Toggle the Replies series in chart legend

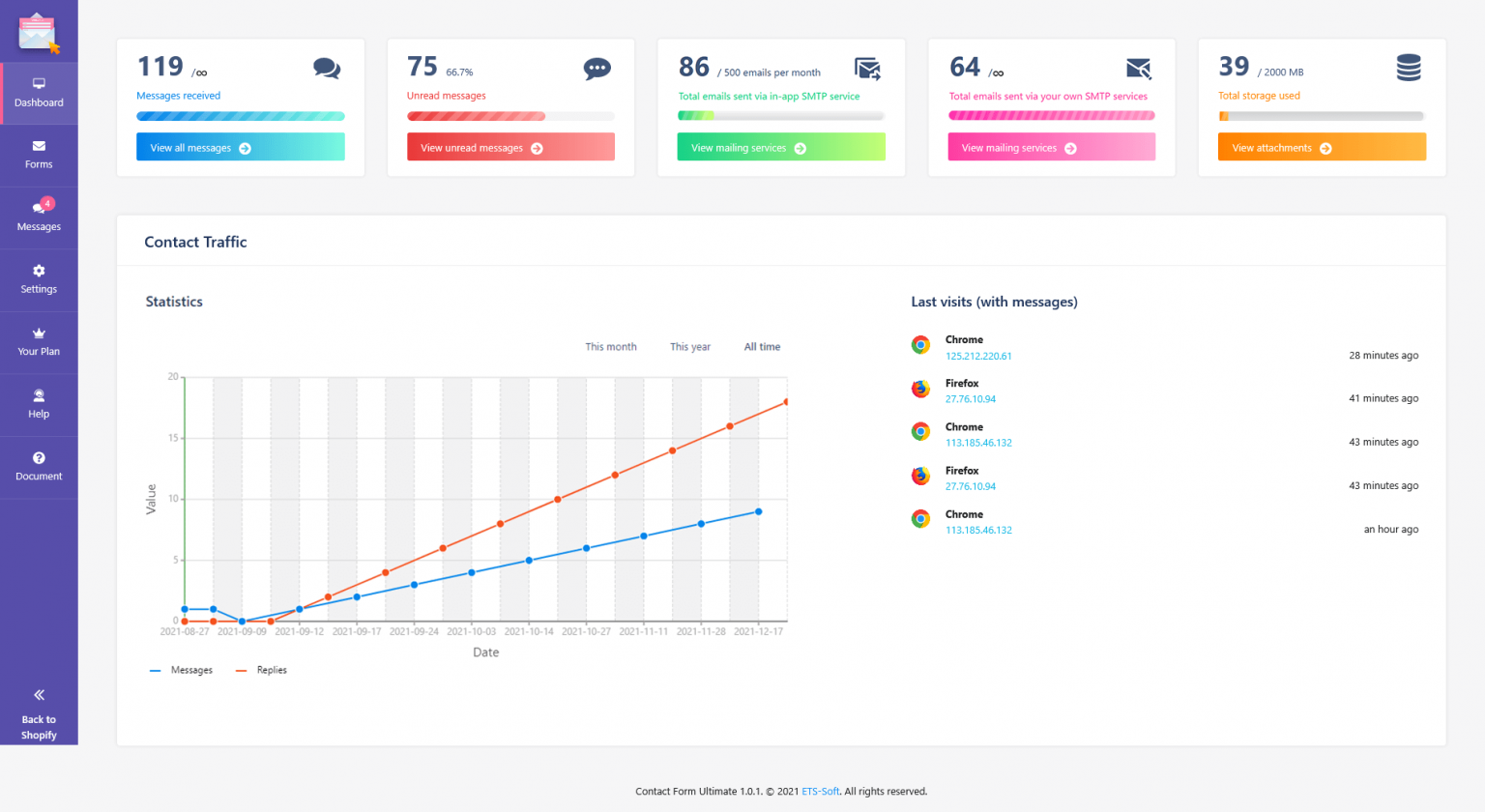pos(262,670)
